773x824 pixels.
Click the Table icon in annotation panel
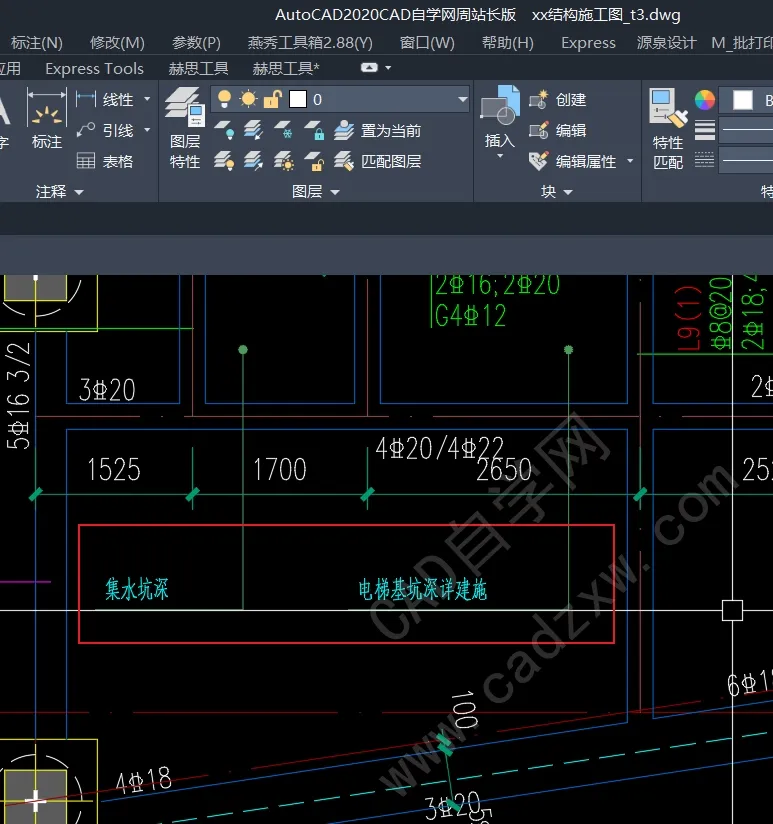pyautogui.click(x=86, y=161)
